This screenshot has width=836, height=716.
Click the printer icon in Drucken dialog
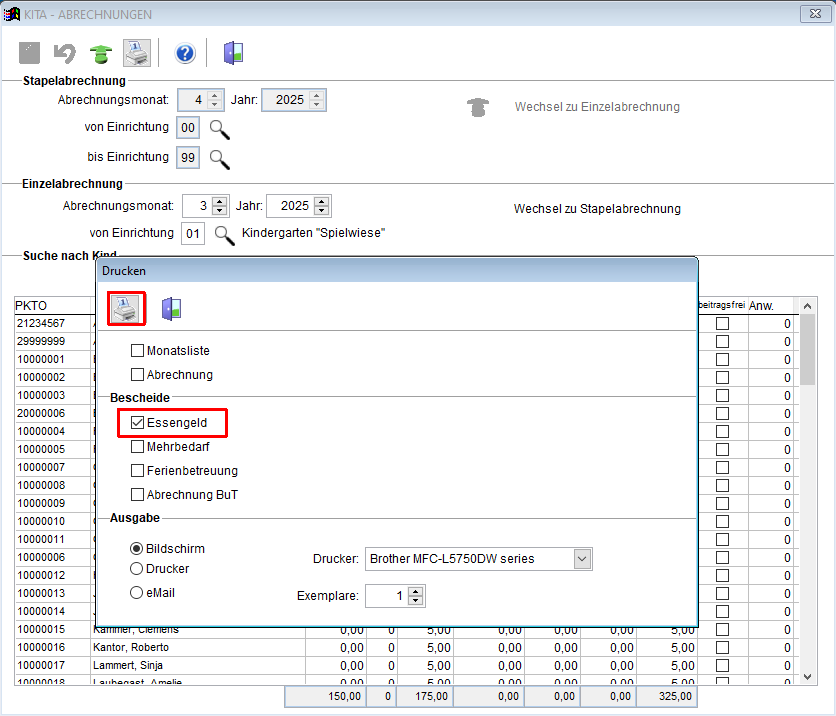(x=128, y=308)
